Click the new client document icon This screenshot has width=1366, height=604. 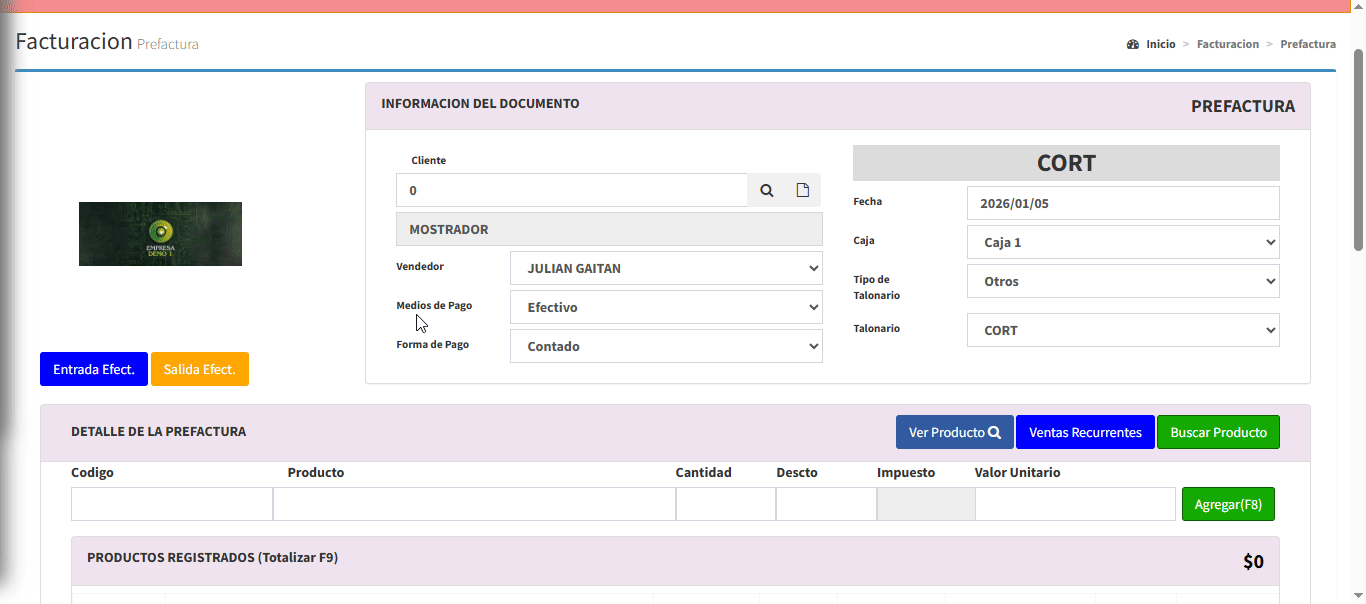[802, 190]
